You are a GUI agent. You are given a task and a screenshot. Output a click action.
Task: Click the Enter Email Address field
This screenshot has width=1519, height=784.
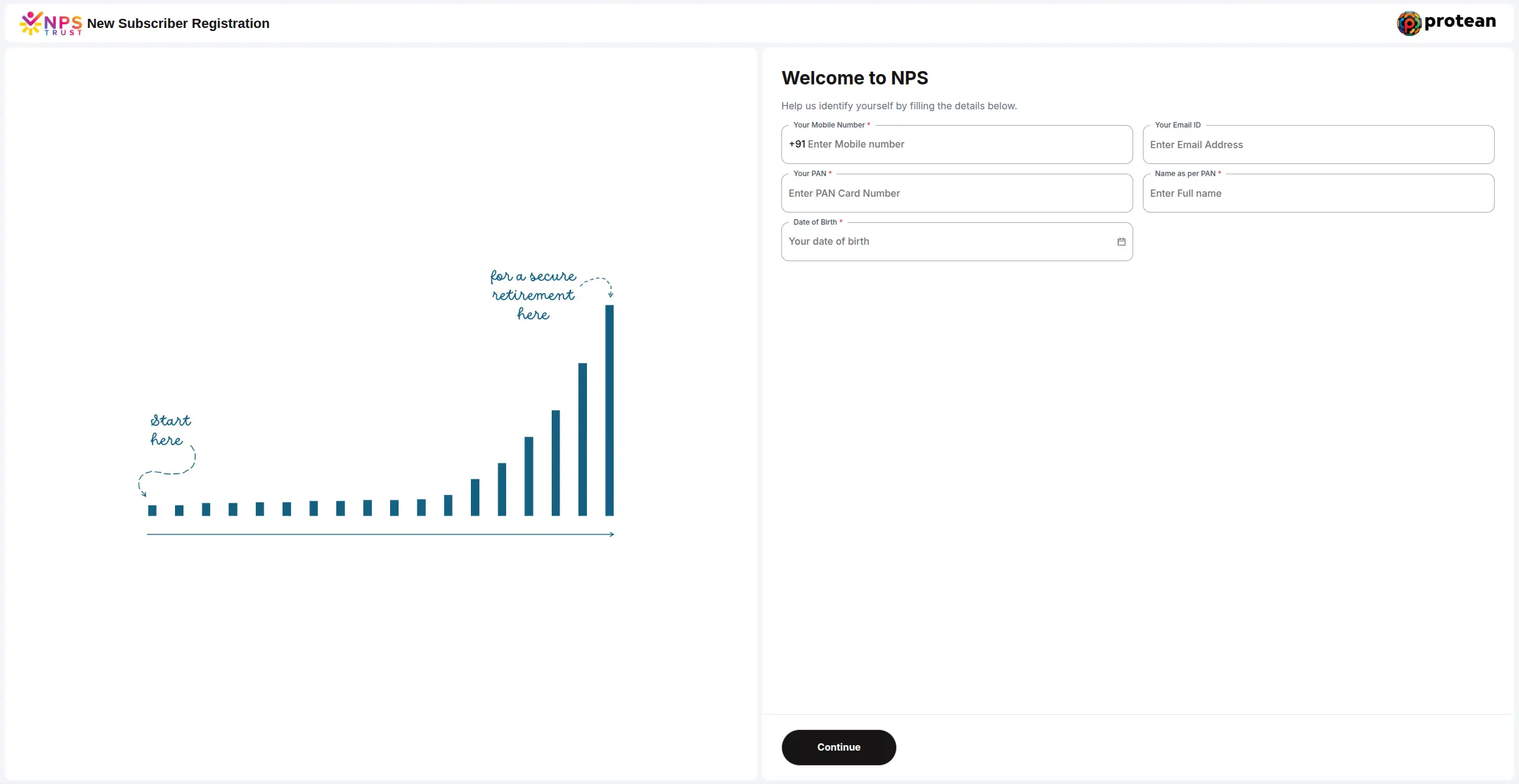pos(1318,145)
